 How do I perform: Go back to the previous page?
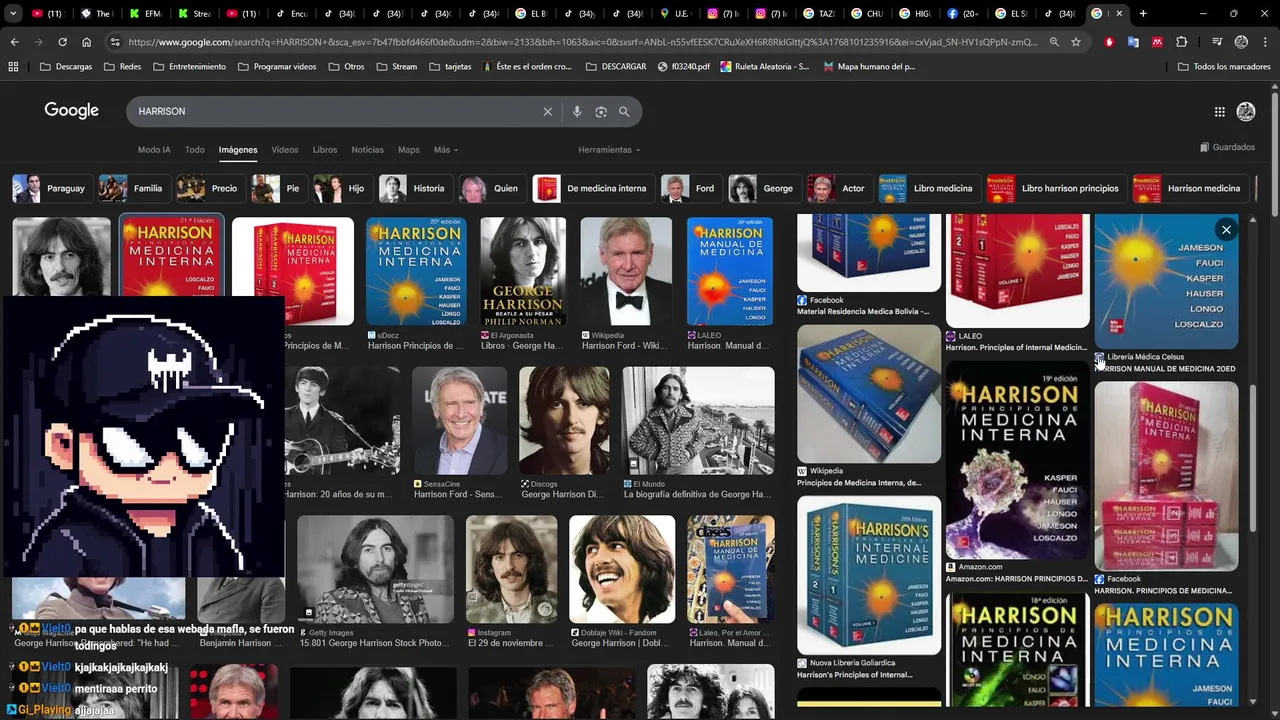[x=14, y=42]
